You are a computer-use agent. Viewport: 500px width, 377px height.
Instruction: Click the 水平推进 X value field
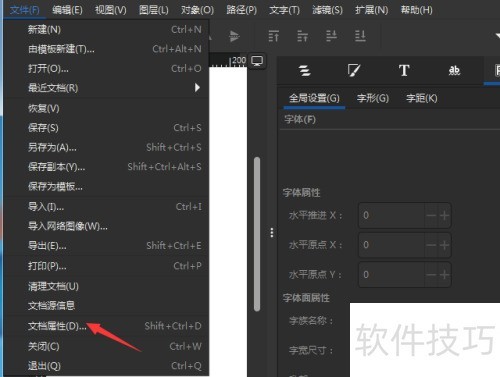[391, 215]
